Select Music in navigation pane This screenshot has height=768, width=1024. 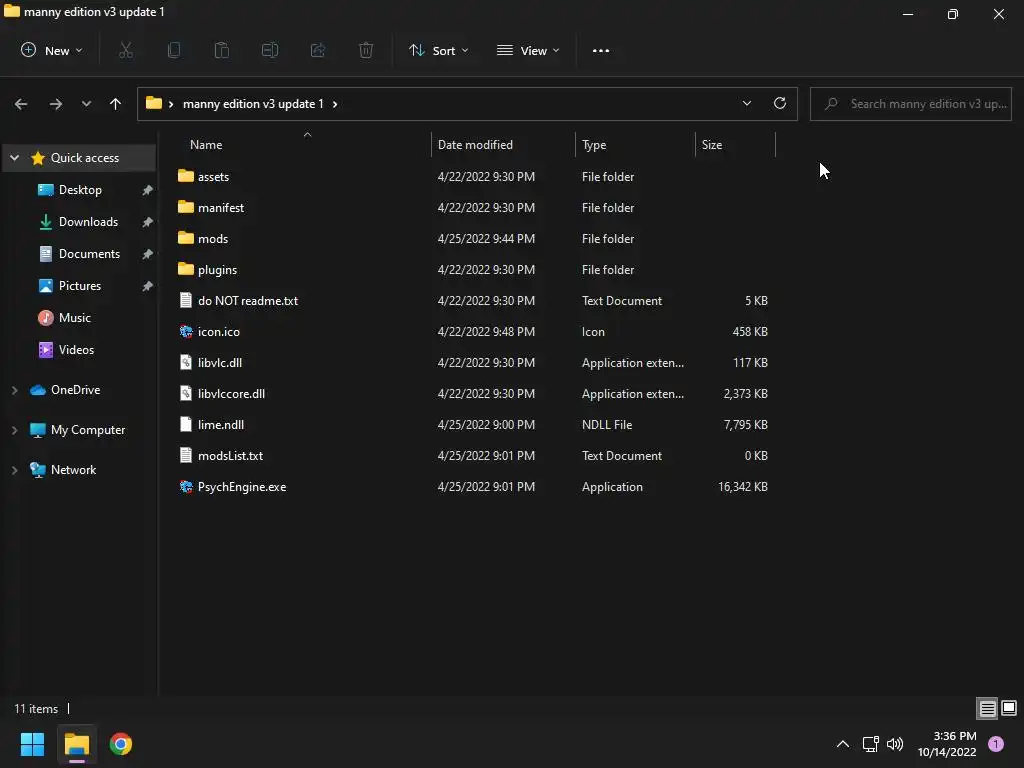pyautogui.click(x=74, y=318)
